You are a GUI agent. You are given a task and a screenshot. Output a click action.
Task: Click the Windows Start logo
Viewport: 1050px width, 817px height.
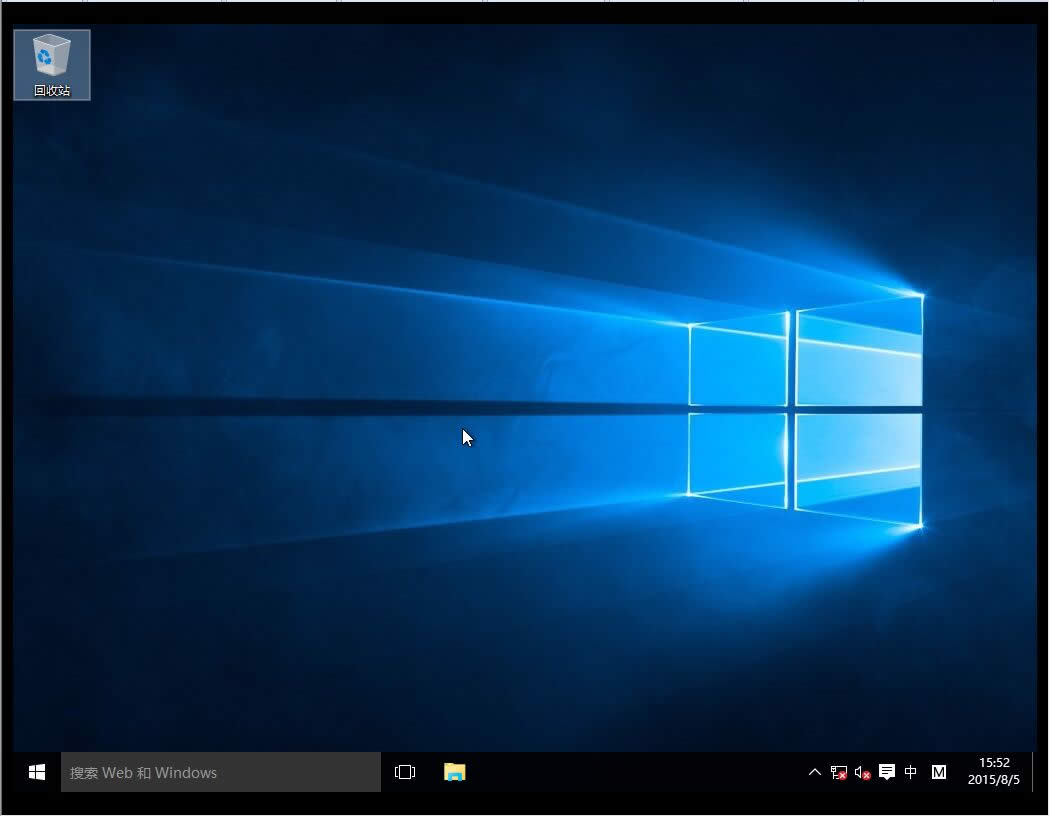(x=36, y=772)
